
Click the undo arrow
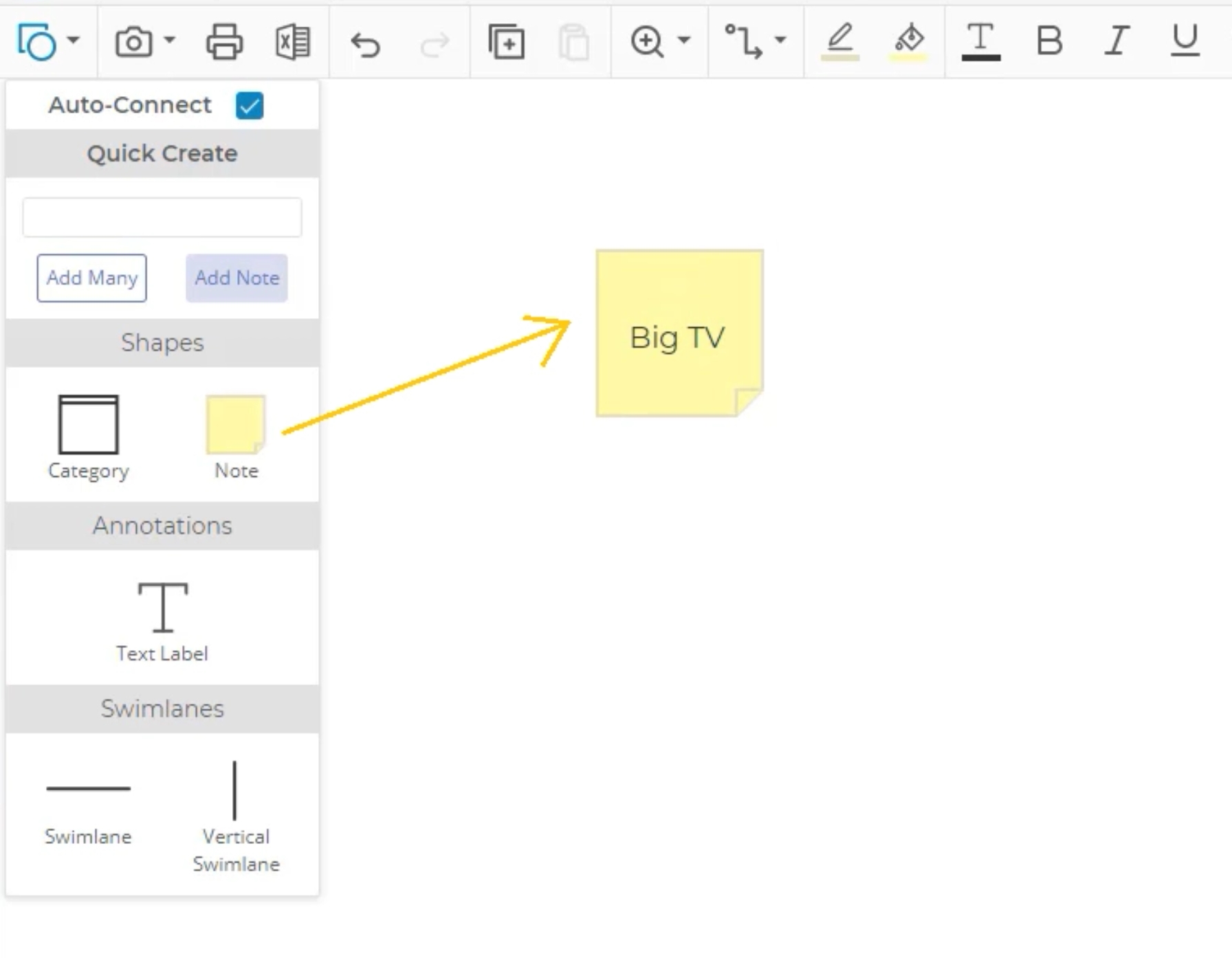pos(365,45)
